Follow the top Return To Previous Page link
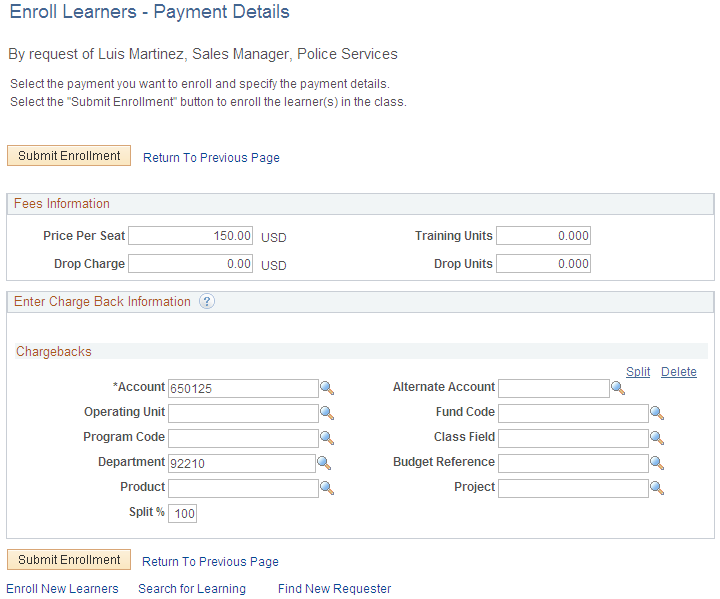 tap(211, 158)
